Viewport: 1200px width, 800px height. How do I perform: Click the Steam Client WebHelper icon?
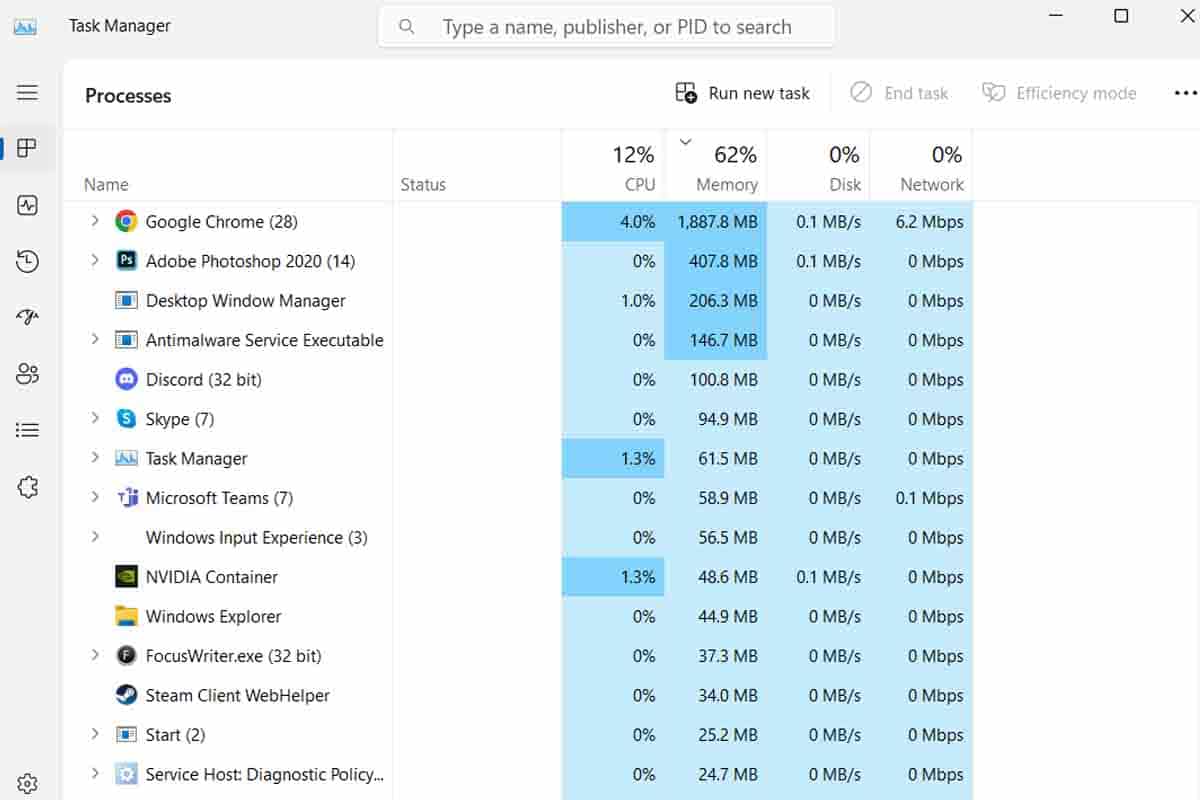(x=126, y=695)
